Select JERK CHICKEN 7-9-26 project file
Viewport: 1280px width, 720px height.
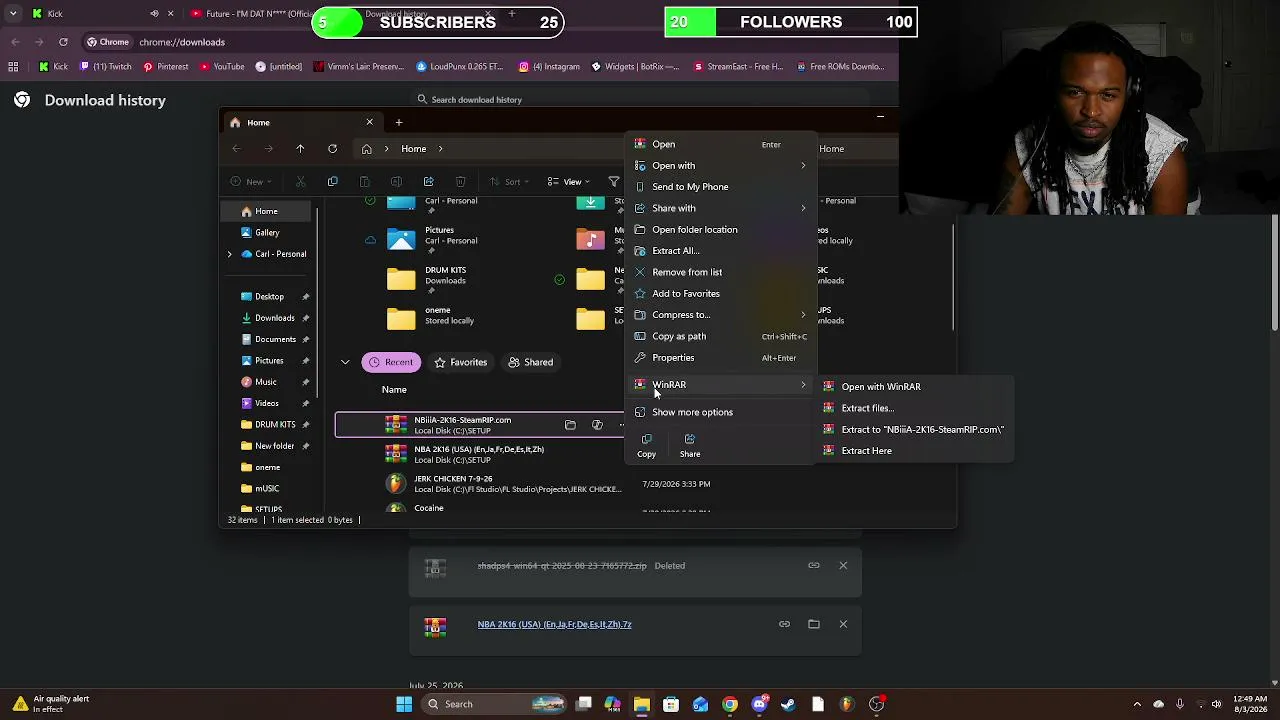(x=480, y=484)
